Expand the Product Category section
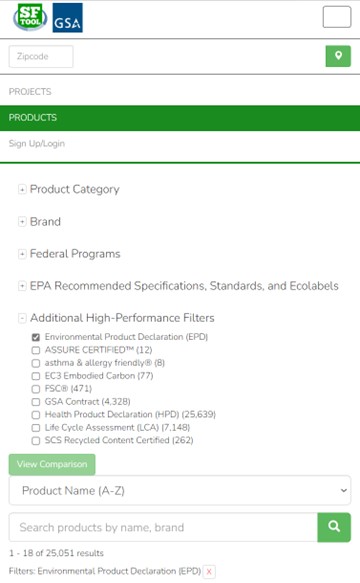The image size is (360, 583). (22, 190)
